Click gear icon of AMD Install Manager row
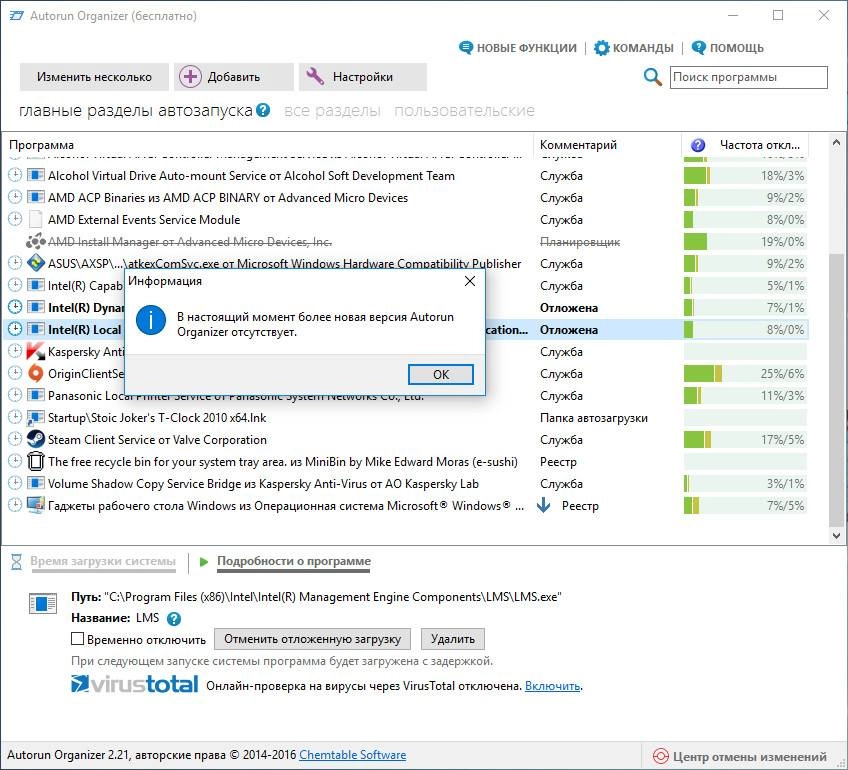848x770 pixels. pos(36,242)
